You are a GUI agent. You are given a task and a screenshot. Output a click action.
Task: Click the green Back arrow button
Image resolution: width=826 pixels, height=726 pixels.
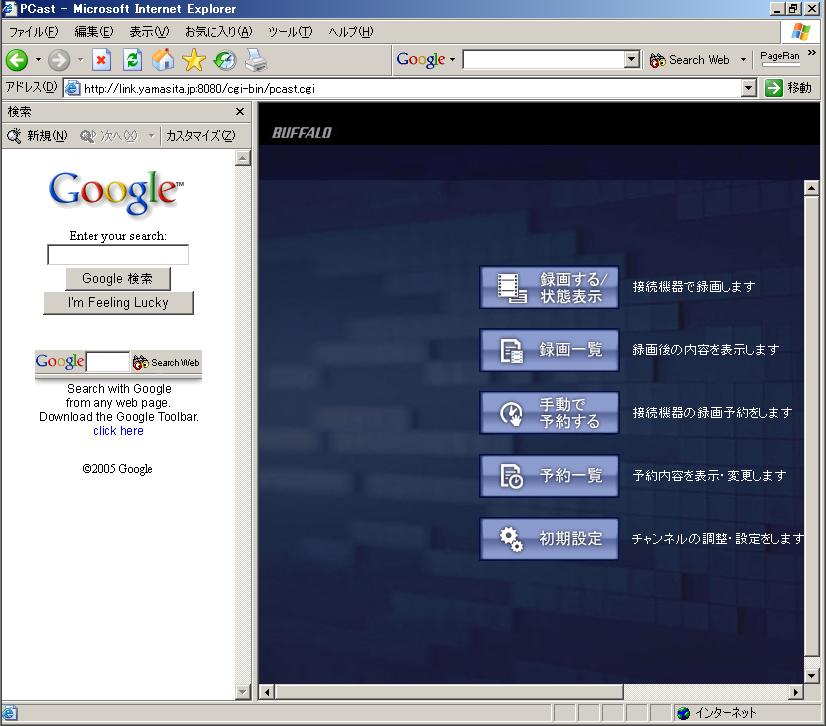click(17, 60)
